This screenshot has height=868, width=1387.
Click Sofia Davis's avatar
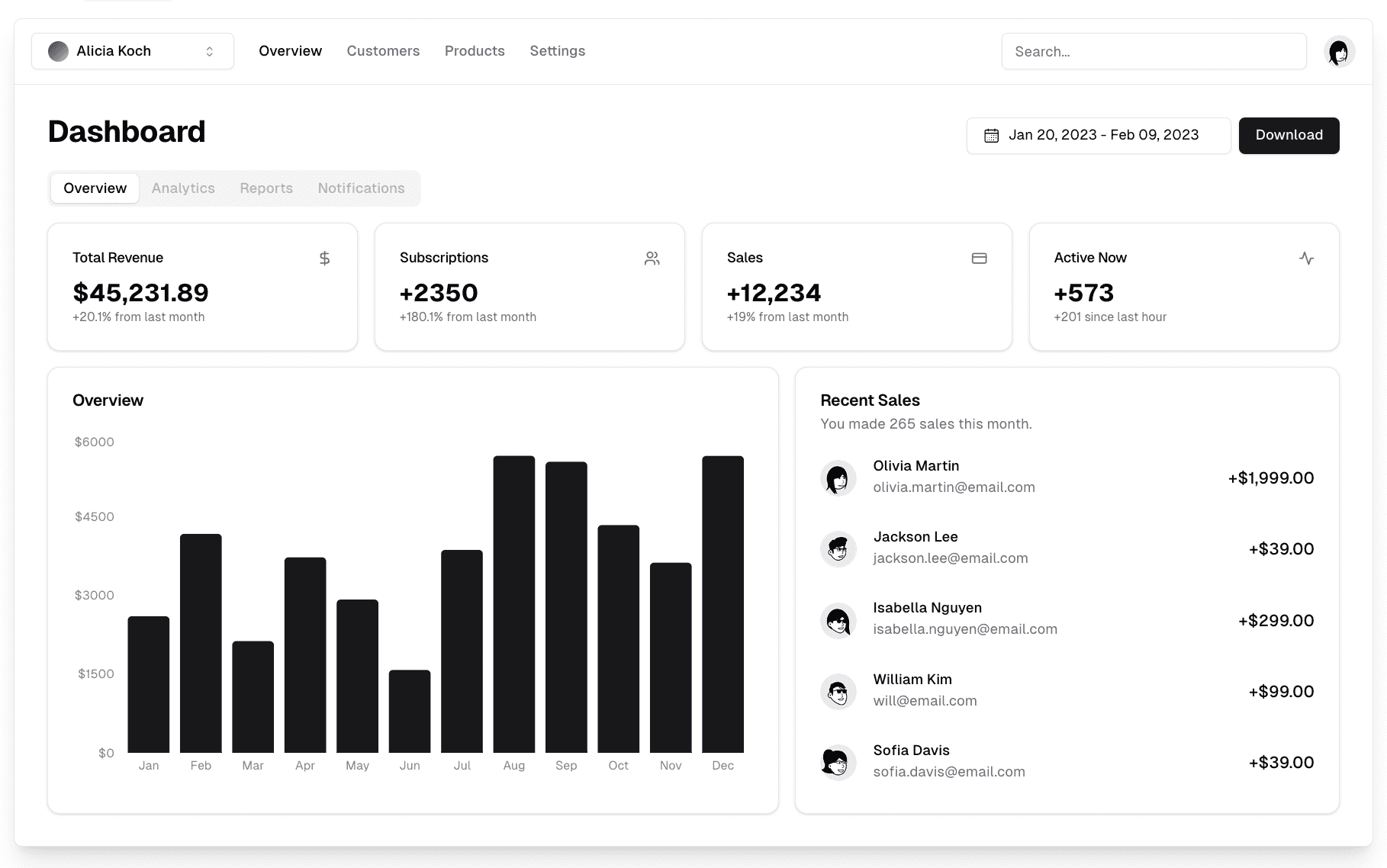click(838, 762)
